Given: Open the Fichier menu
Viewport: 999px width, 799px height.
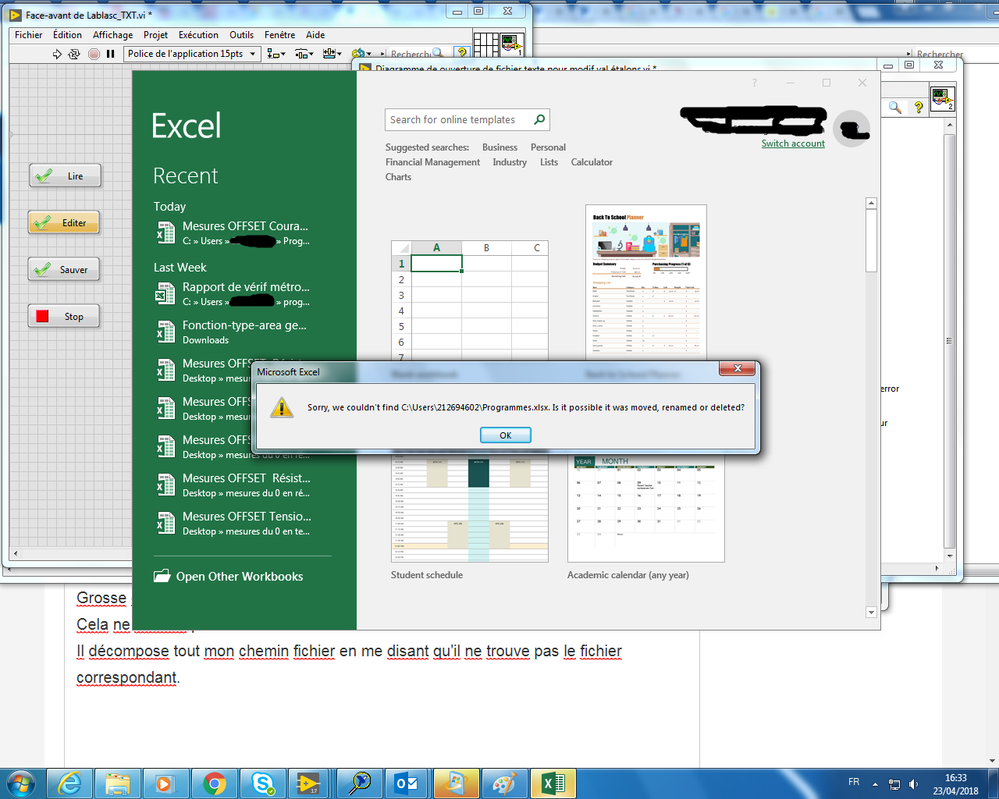Looking at the screenshot, I should tap(29, 35).
